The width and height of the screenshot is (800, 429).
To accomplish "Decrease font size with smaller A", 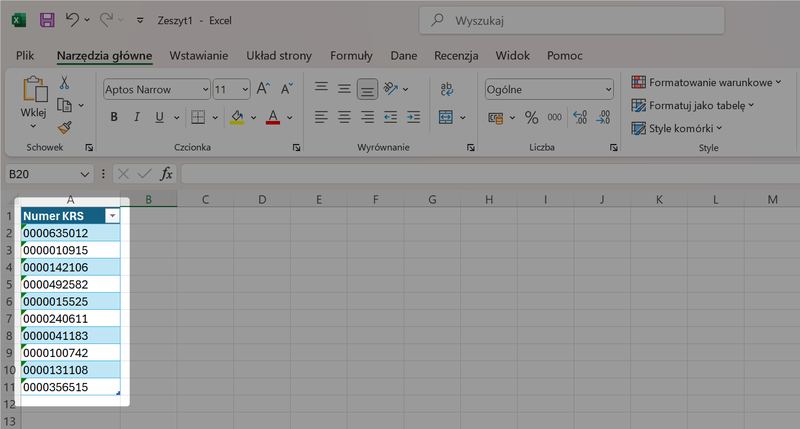I will click(x=287, y=89).
